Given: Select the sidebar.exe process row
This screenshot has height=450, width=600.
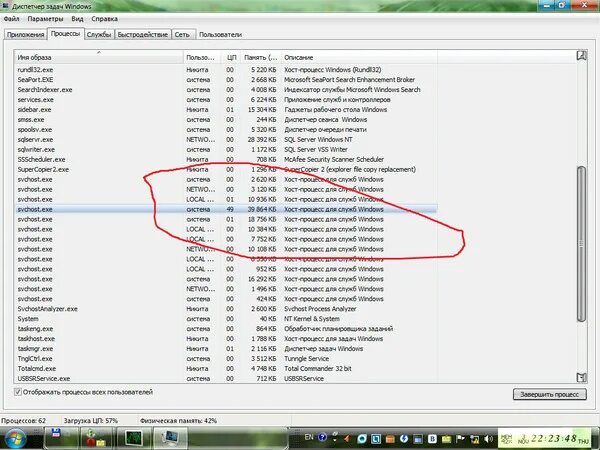Looking at the screenshot, I should point(226,109).
